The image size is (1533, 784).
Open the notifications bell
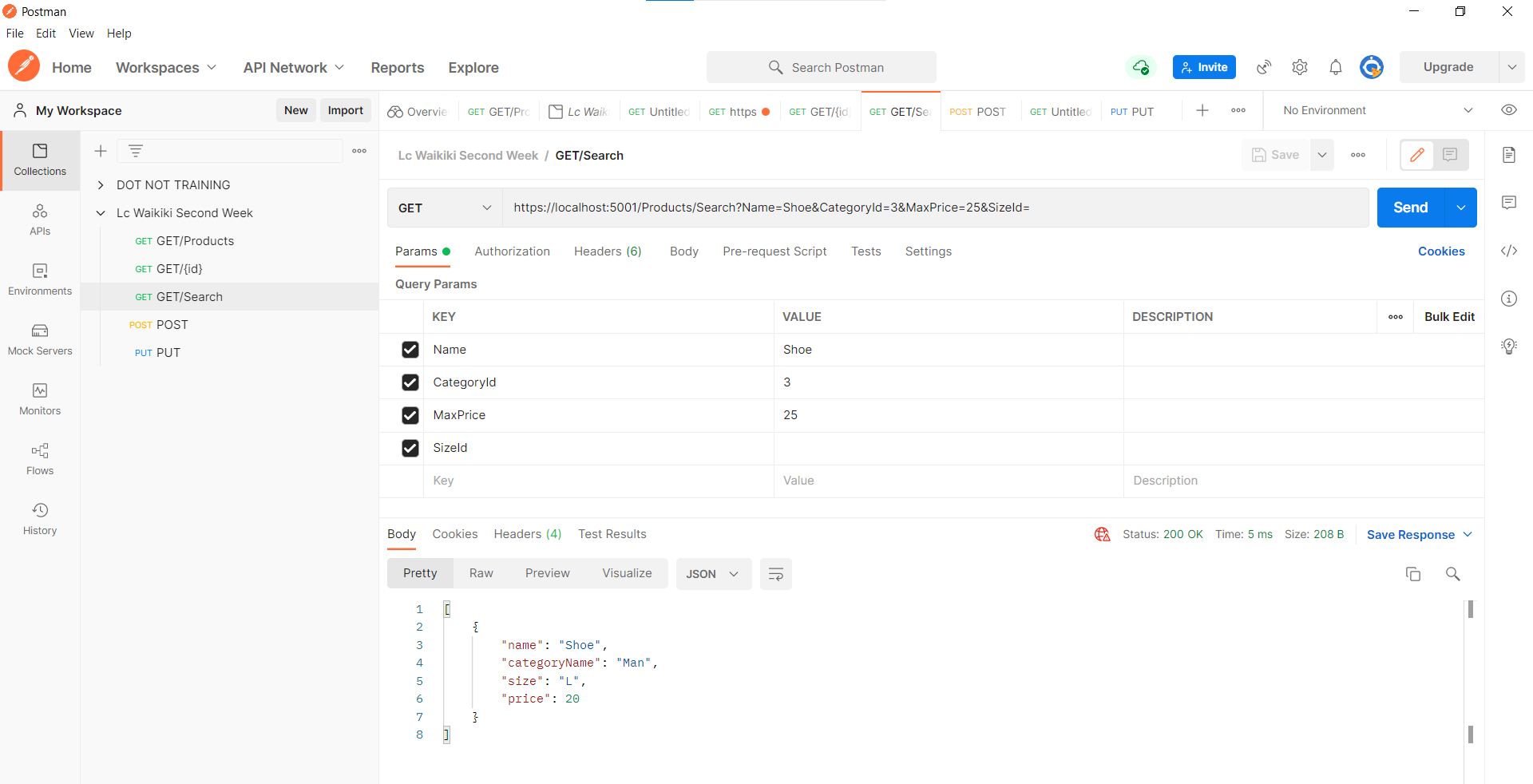(1336, 67)
